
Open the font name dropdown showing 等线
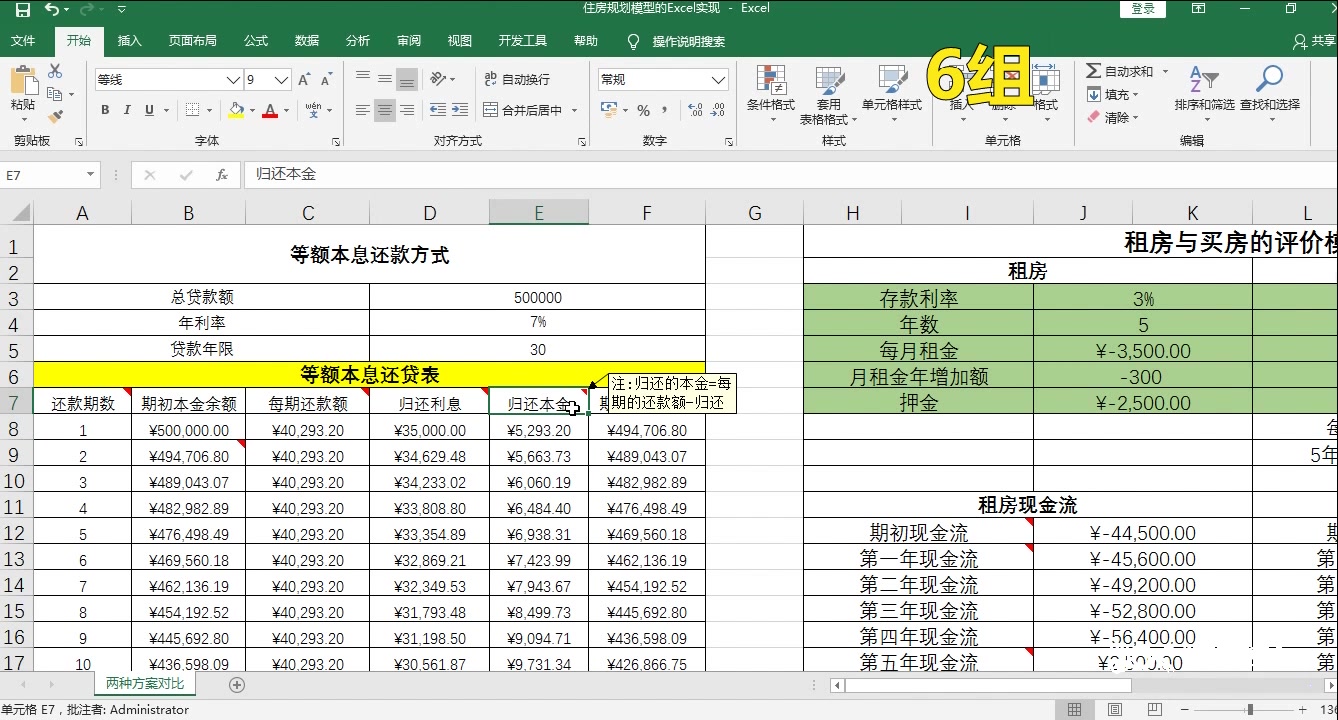(233, 80)
